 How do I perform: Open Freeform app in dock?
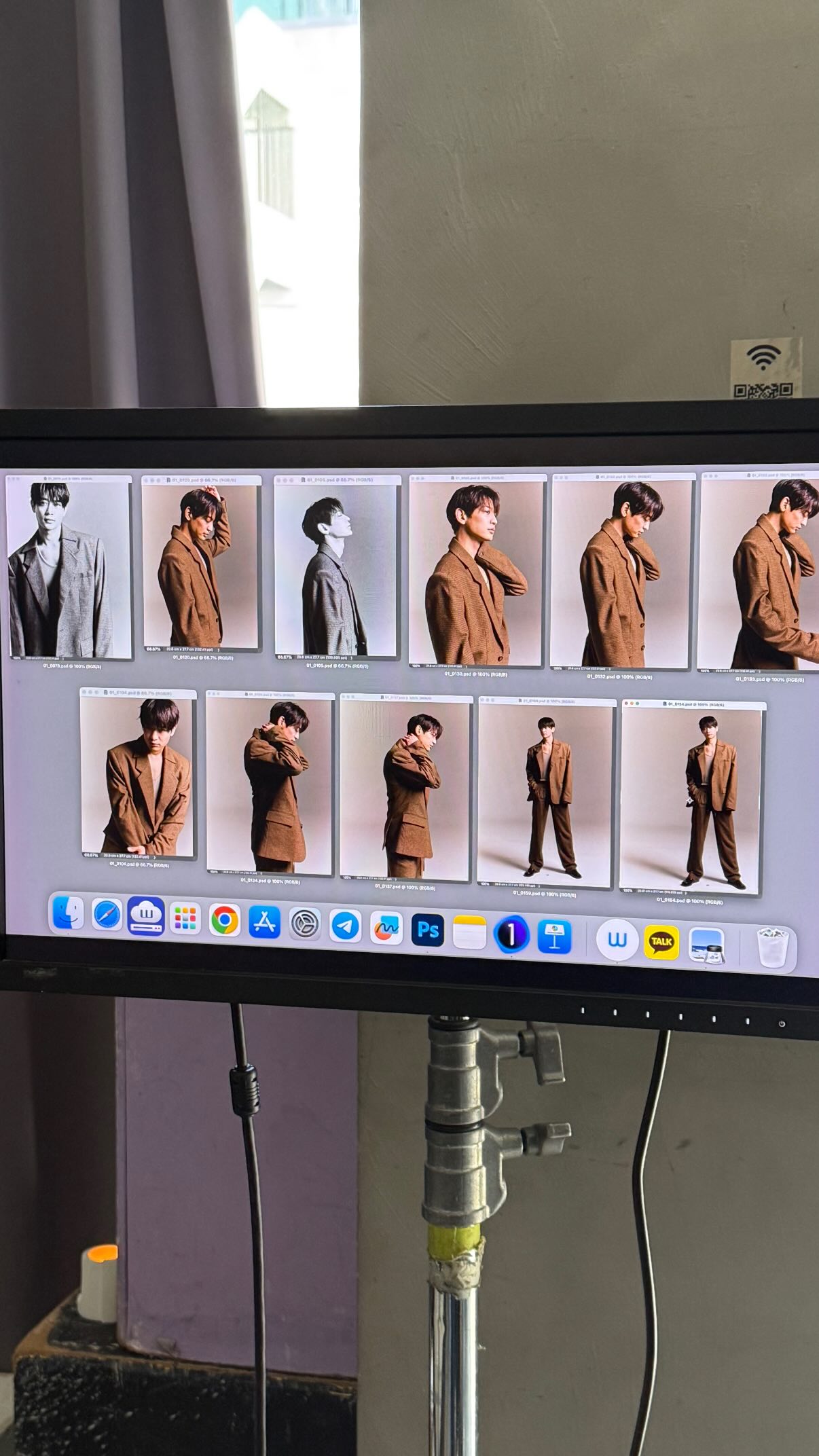click(386, 928)
